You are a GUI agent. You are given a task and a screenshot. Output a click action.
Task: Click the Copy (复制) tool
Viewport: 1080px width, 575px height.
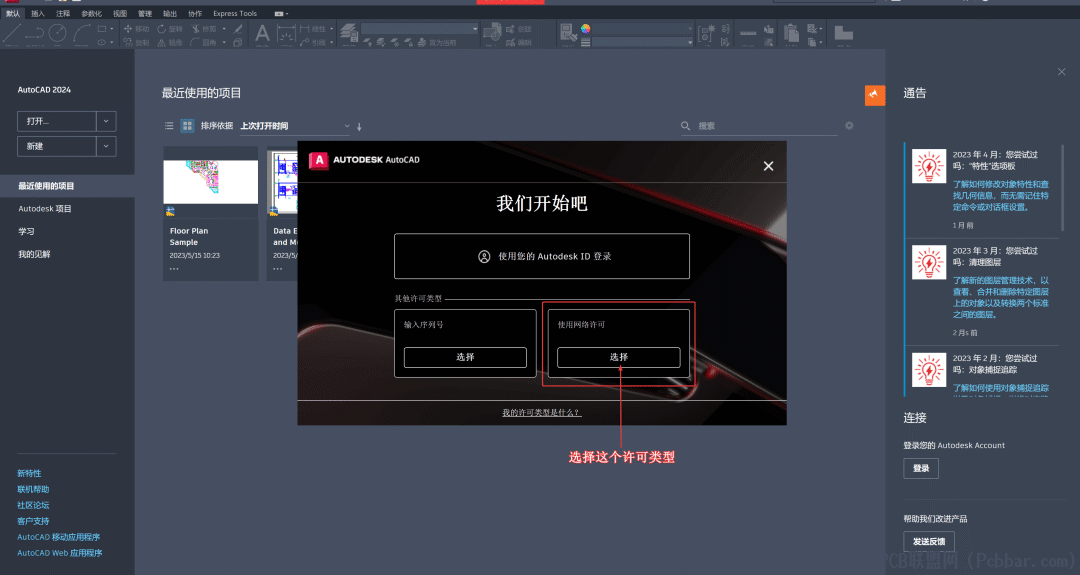coord(136,43)
